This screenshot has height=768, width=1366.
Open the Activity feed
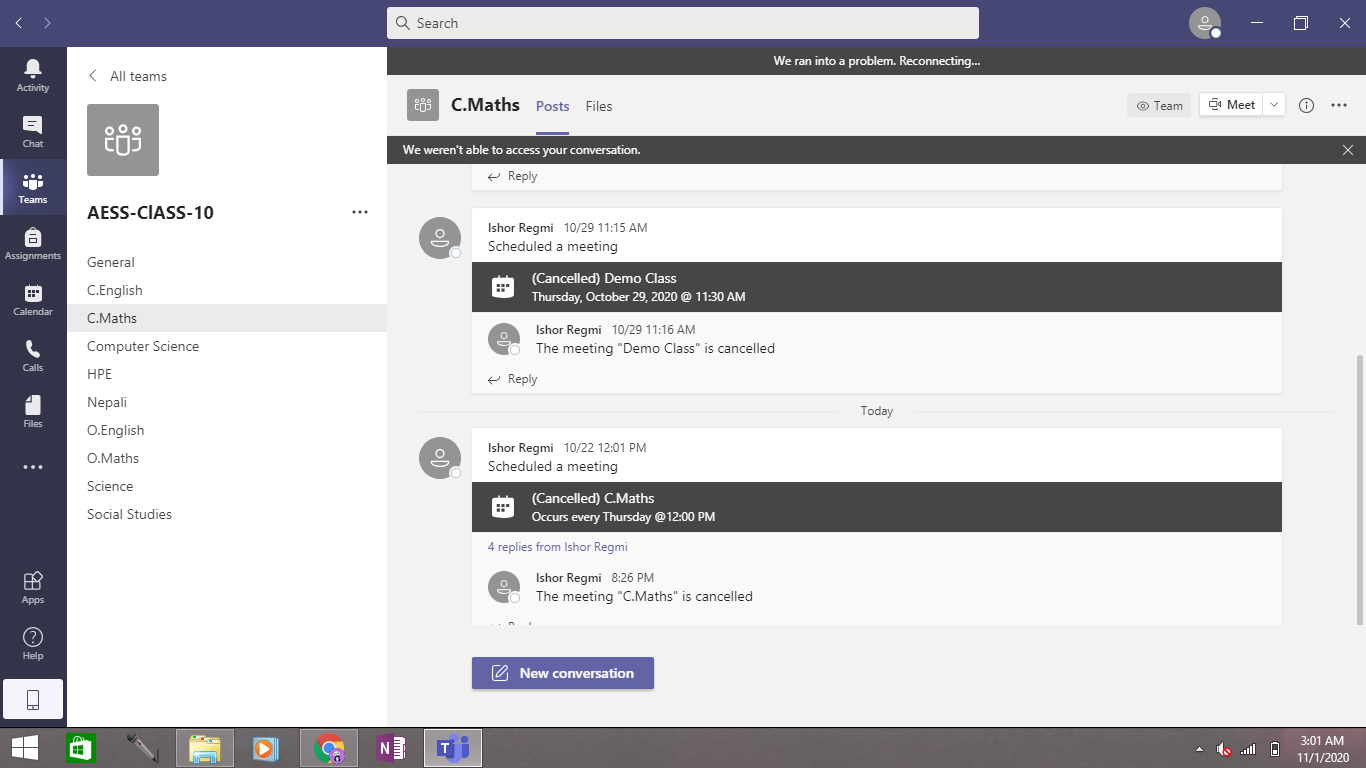[x=33, y=76]
